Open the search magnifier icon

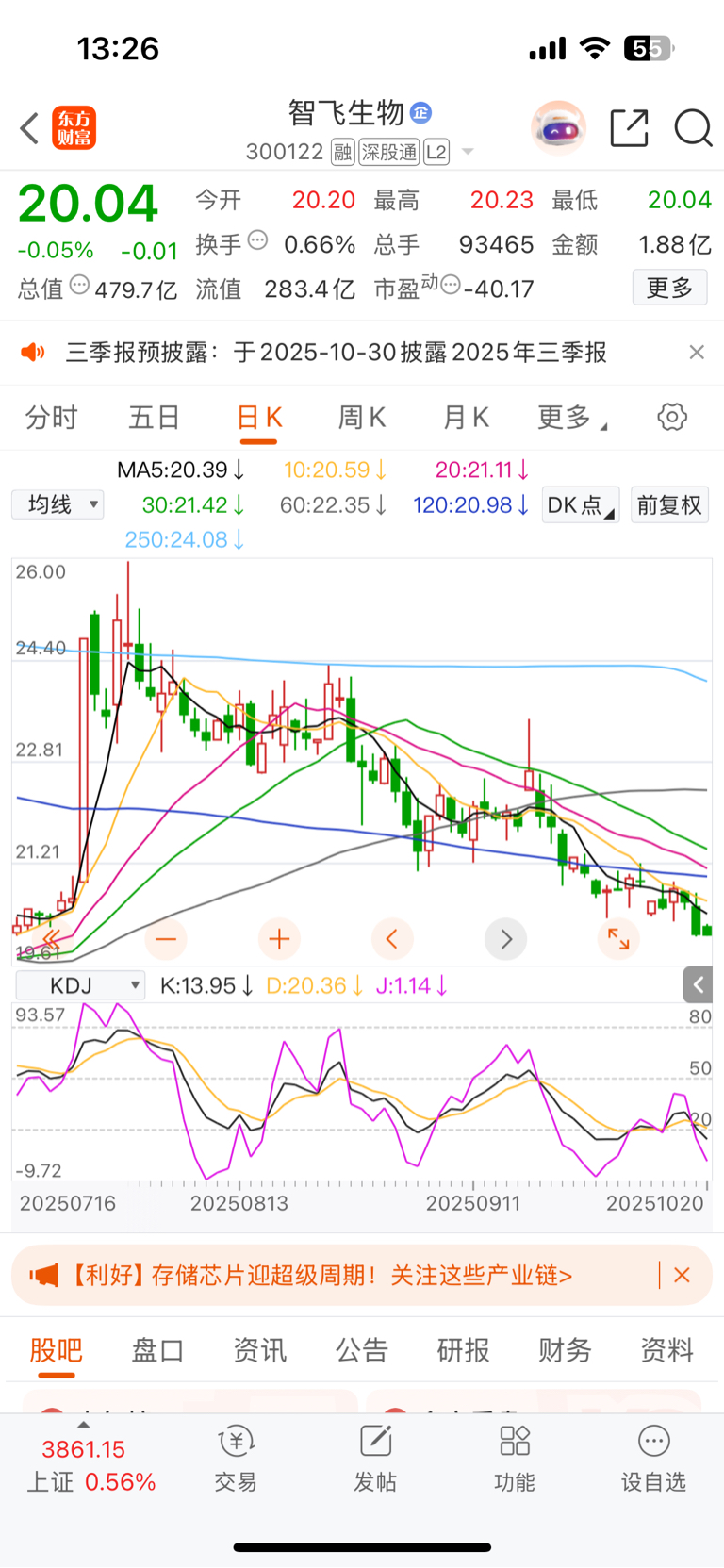click(693, 128)
